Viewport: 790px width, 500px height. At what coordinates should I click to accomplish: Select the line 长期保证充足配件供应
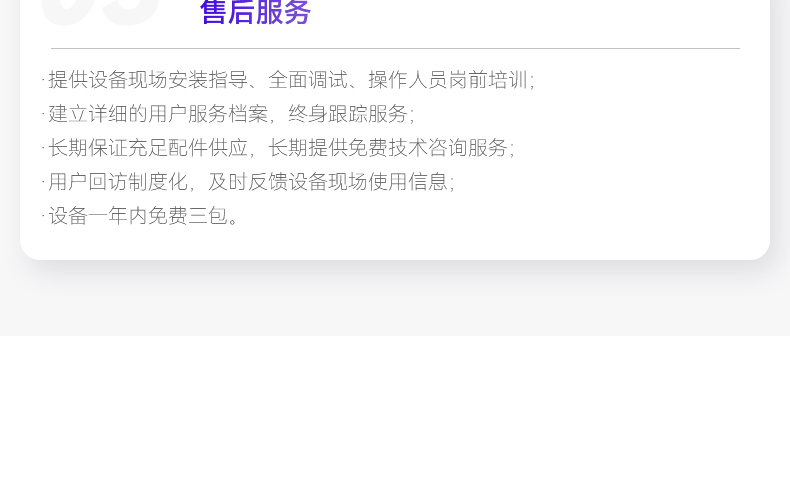coord(278,148)
